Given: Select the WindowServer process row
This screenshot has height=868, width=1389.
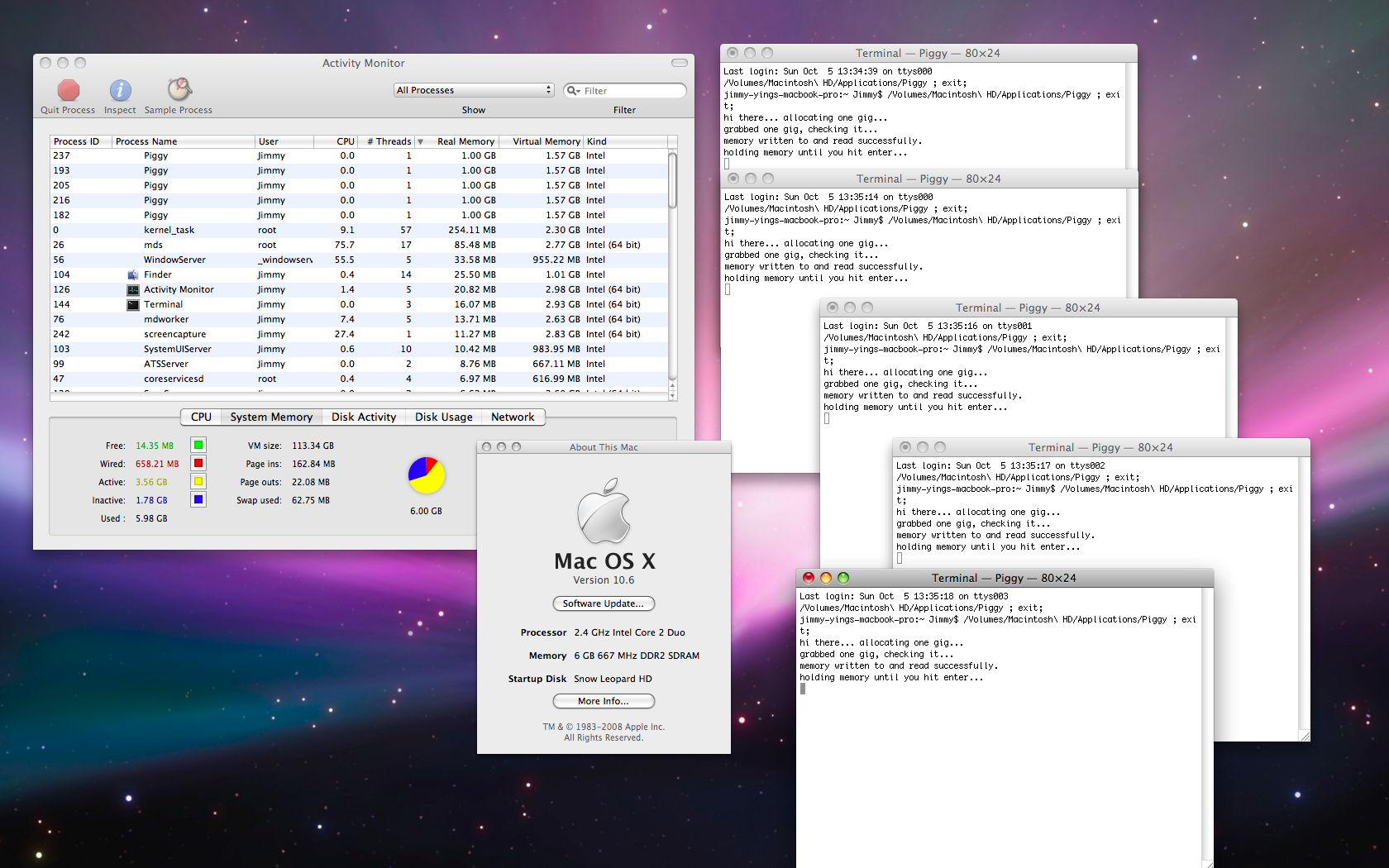Looking at the screenshot, I should coord(359,260).
